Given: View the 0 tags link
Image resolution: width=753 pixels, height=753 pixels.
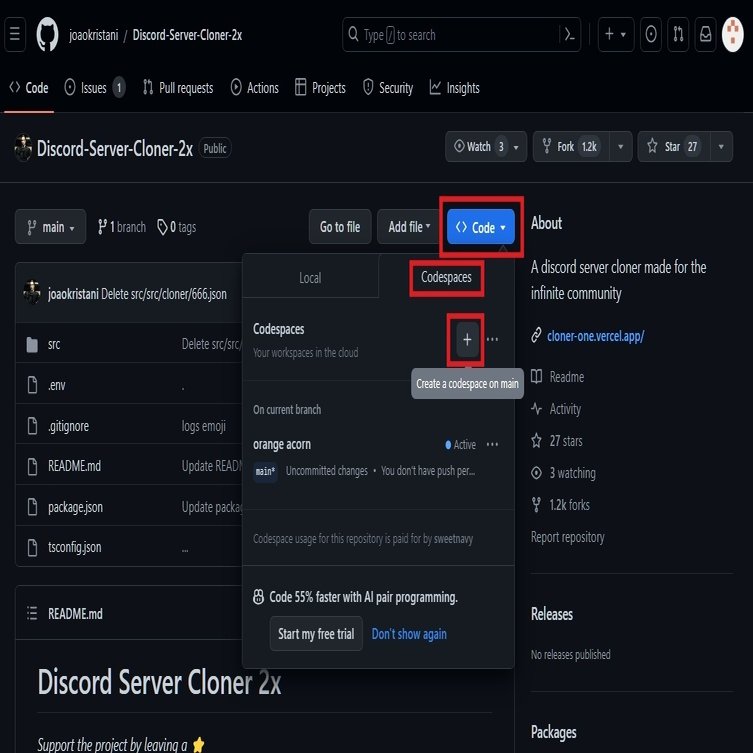Looking at the screenshot, I should (x=176, y=227).
